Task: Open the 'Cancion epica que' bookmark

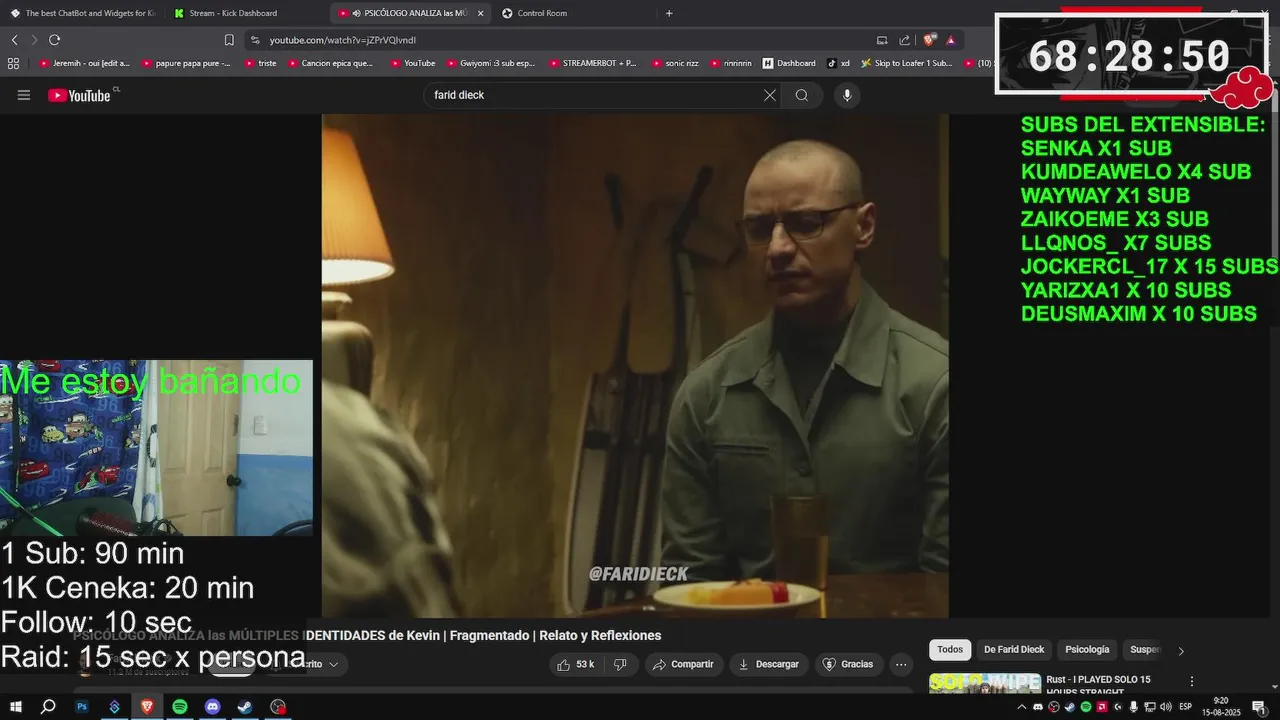Action: click(330, 63)
